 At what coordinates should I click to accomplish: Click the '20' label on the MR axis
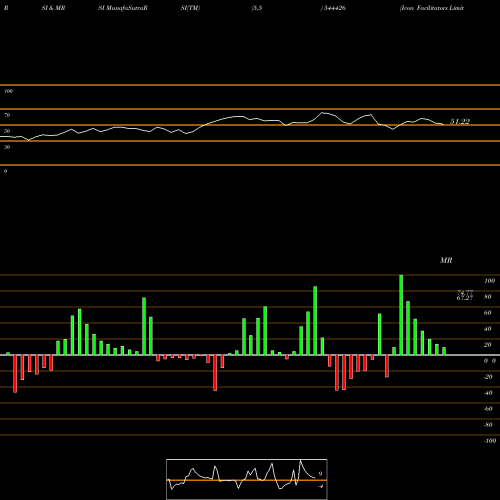pos(488,345)
